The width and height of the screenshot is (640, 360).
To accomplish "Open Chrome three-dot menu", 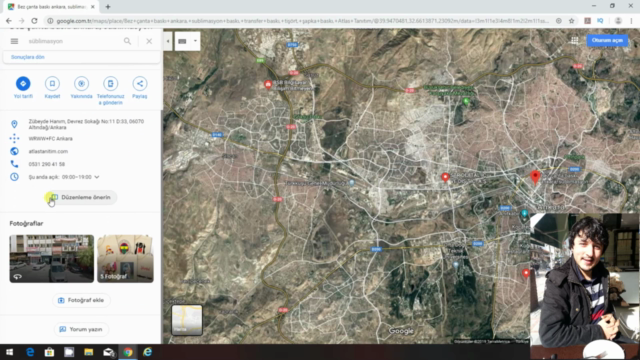I will point(631,21).
